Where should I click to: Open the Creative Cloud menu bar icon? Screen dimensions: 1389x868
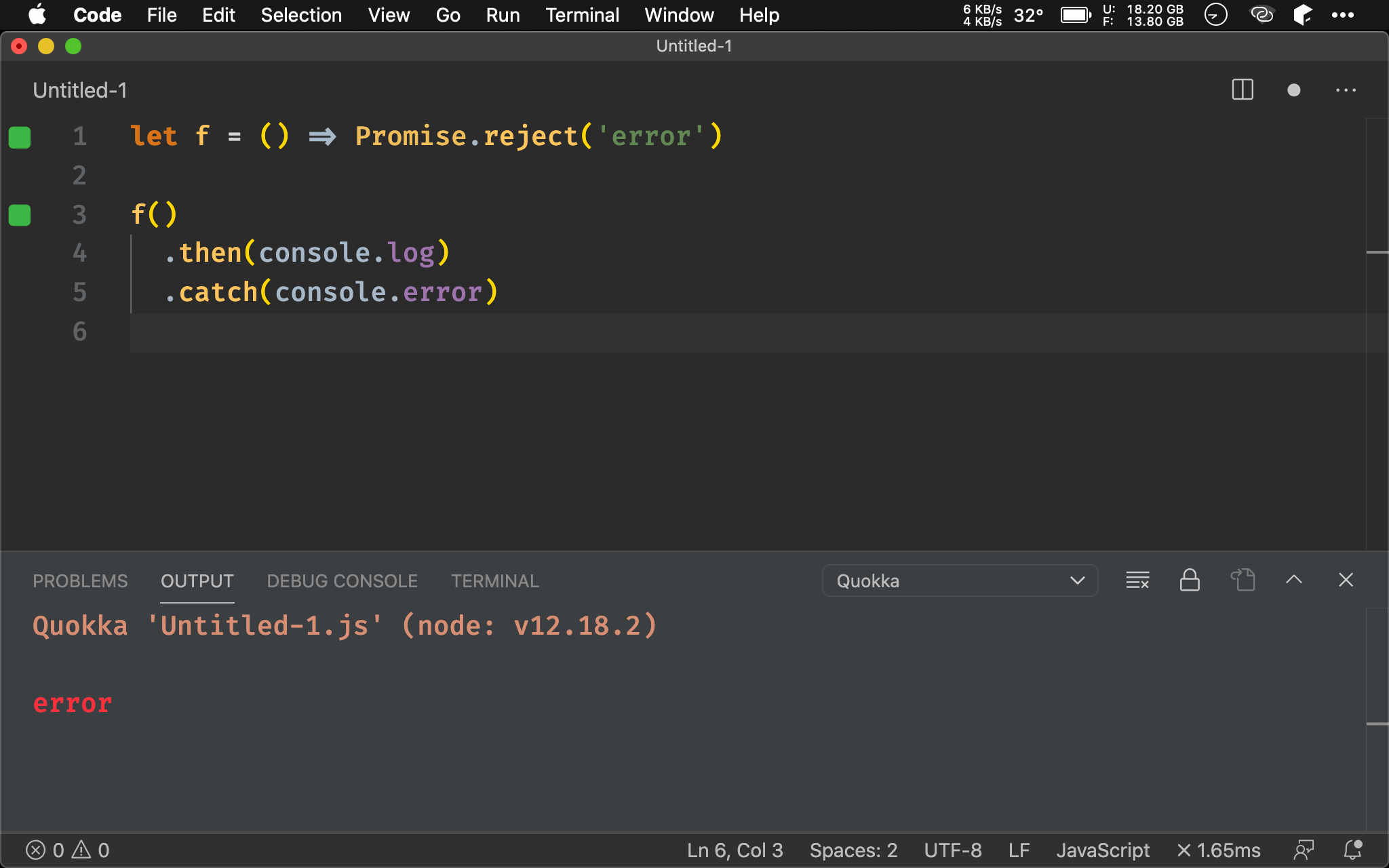1261,14
